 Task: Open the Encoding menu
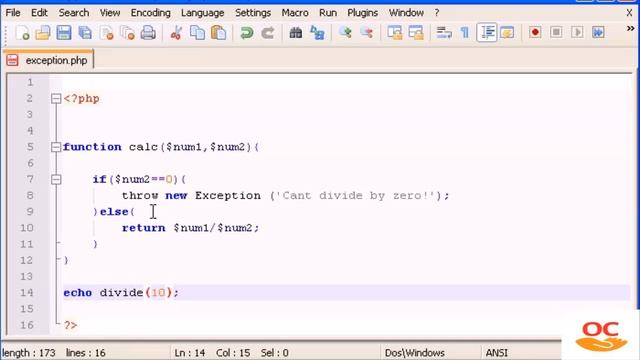coord(150,13)
